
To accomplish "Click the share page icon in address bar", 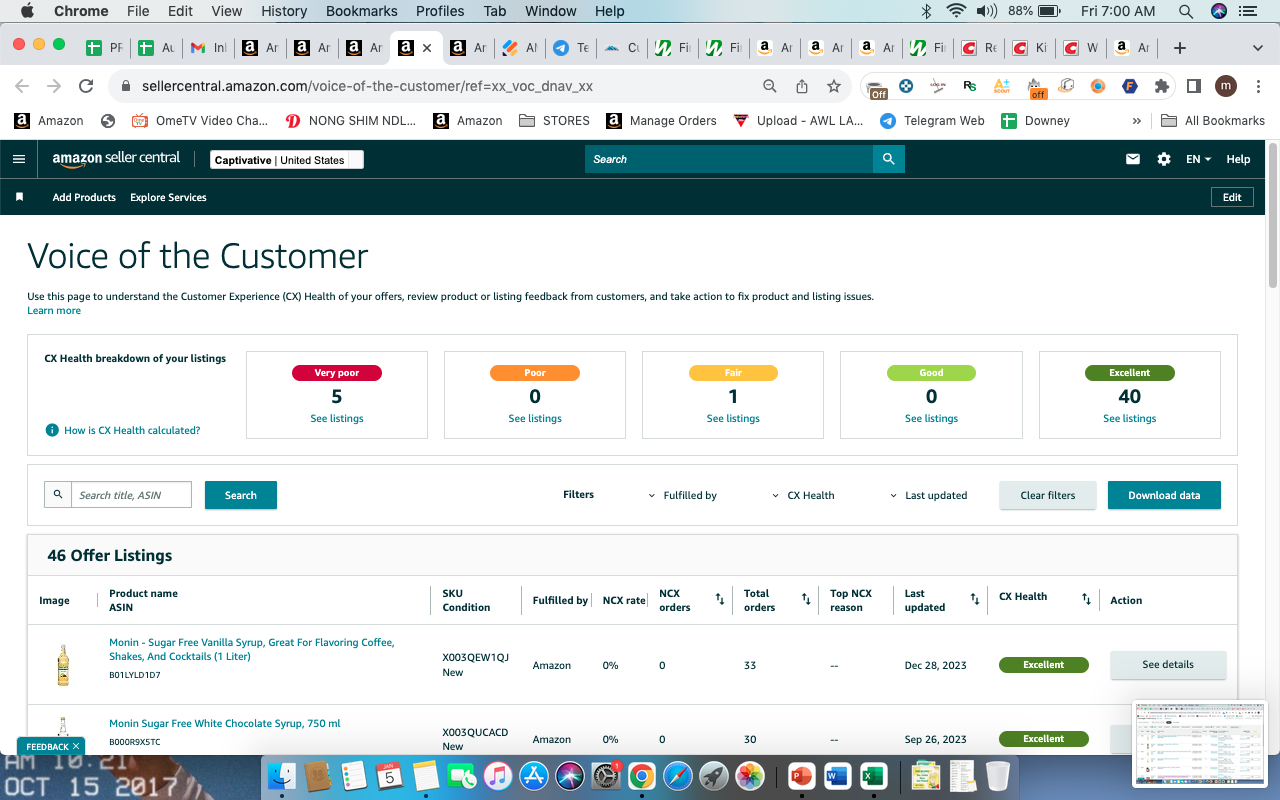I will 802,86.
